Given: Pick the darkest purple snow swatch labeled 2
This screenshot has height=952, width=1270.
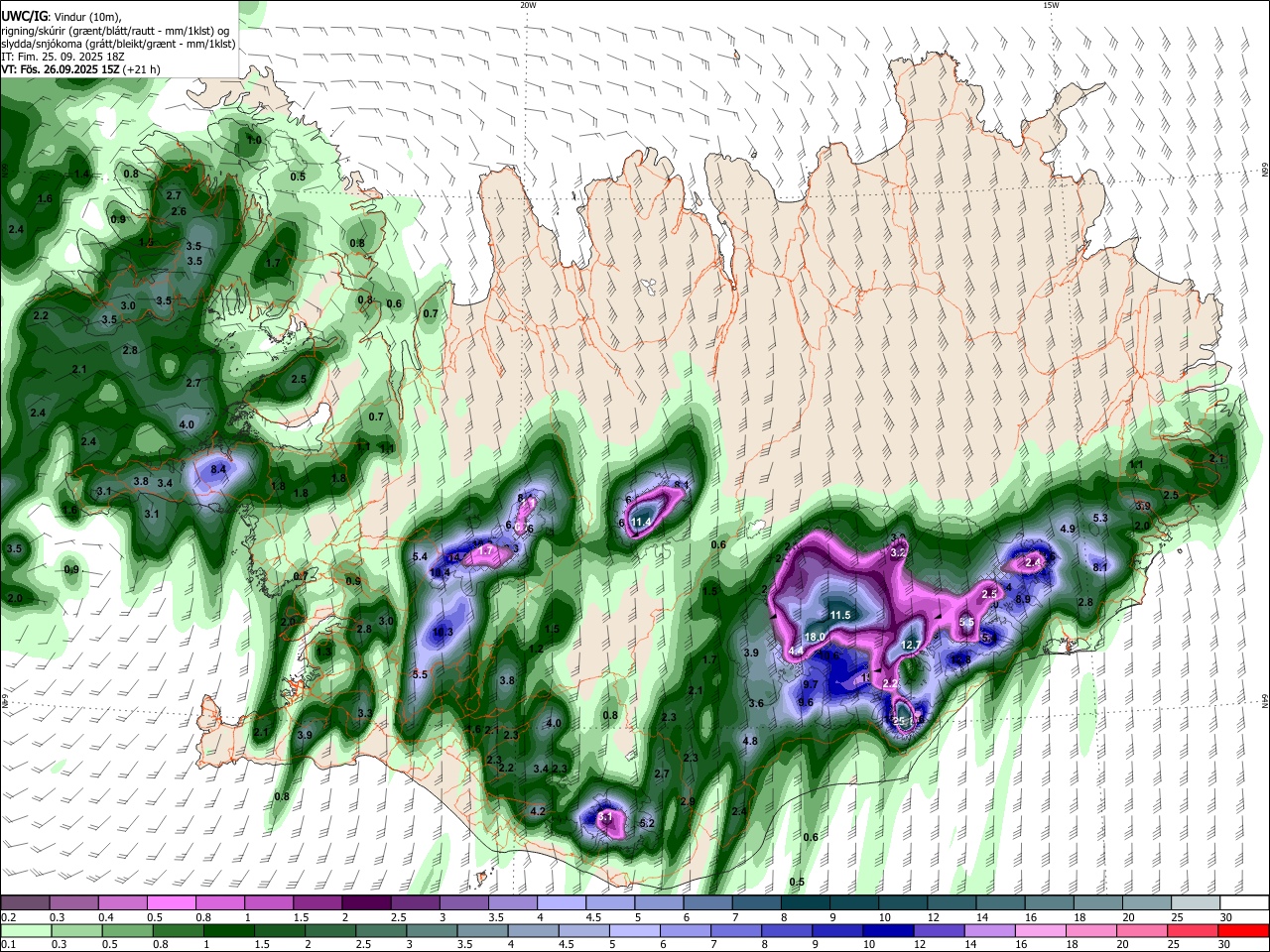Looking at the screenshot, I should [366, 902].
